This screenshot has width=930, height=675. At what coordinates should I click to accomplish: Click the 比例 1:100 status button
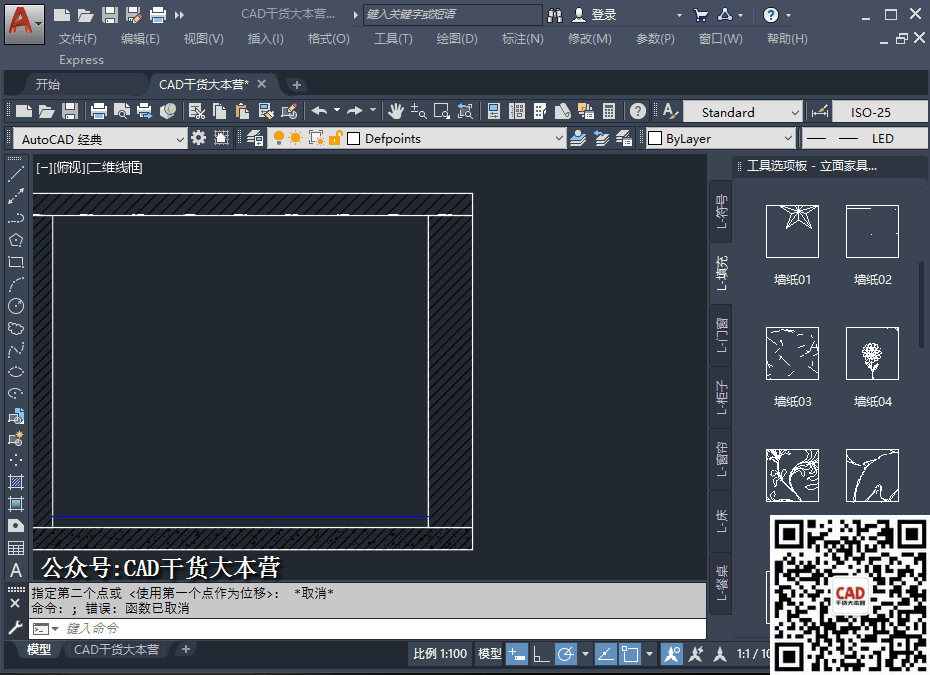tap(440, 654)
